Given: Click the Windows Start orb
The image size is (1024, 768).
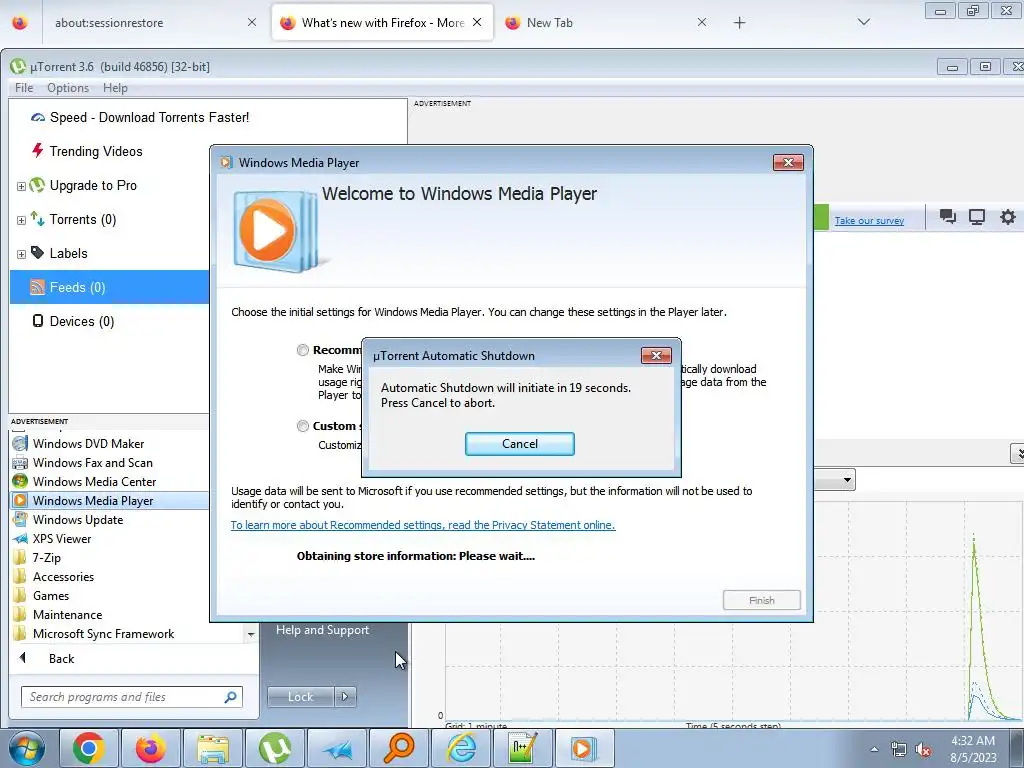Looking at the screenshot, I should point(27,748).
